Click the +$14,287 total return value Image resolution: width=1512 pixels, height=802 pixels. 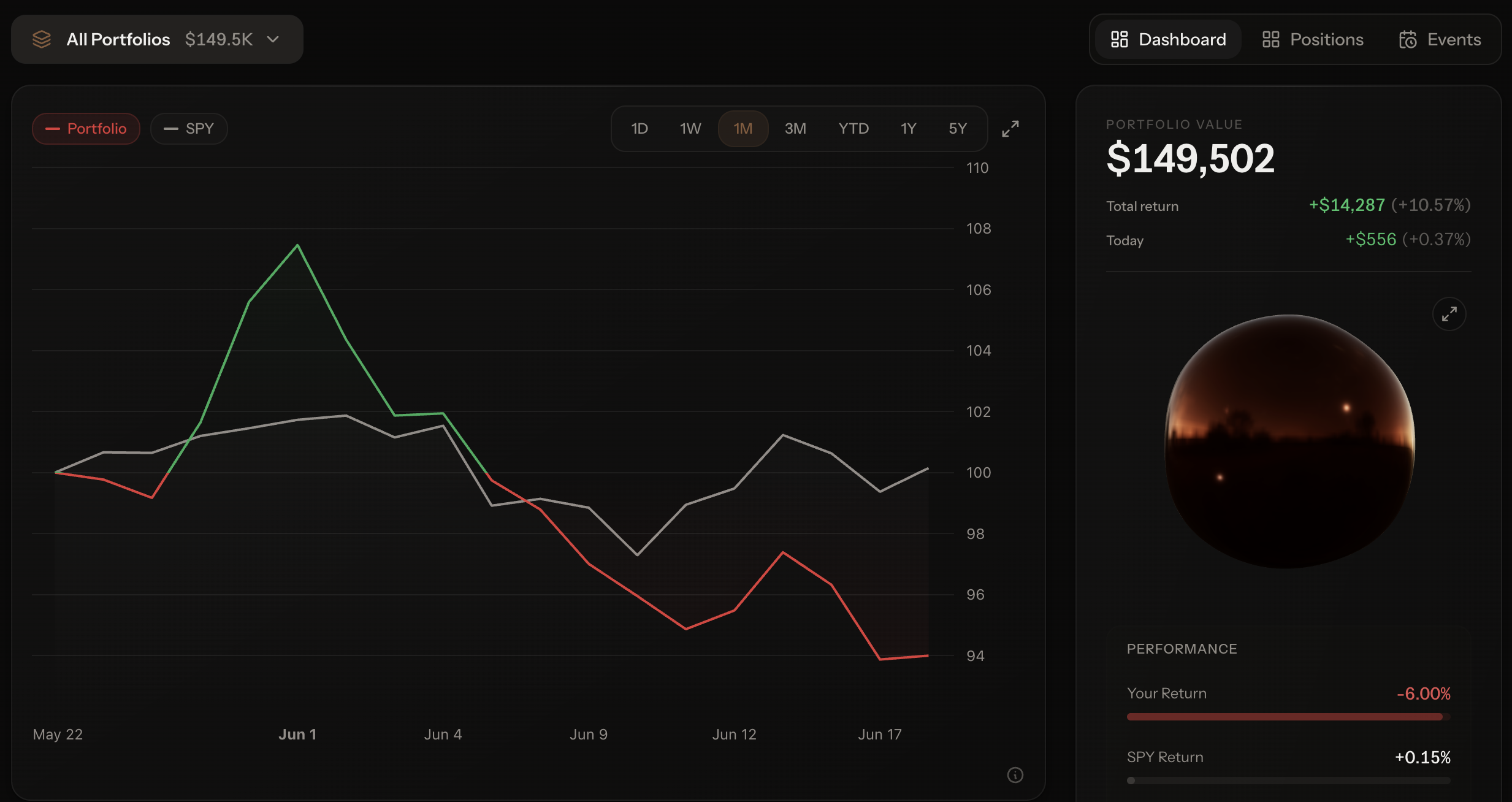1347,205
